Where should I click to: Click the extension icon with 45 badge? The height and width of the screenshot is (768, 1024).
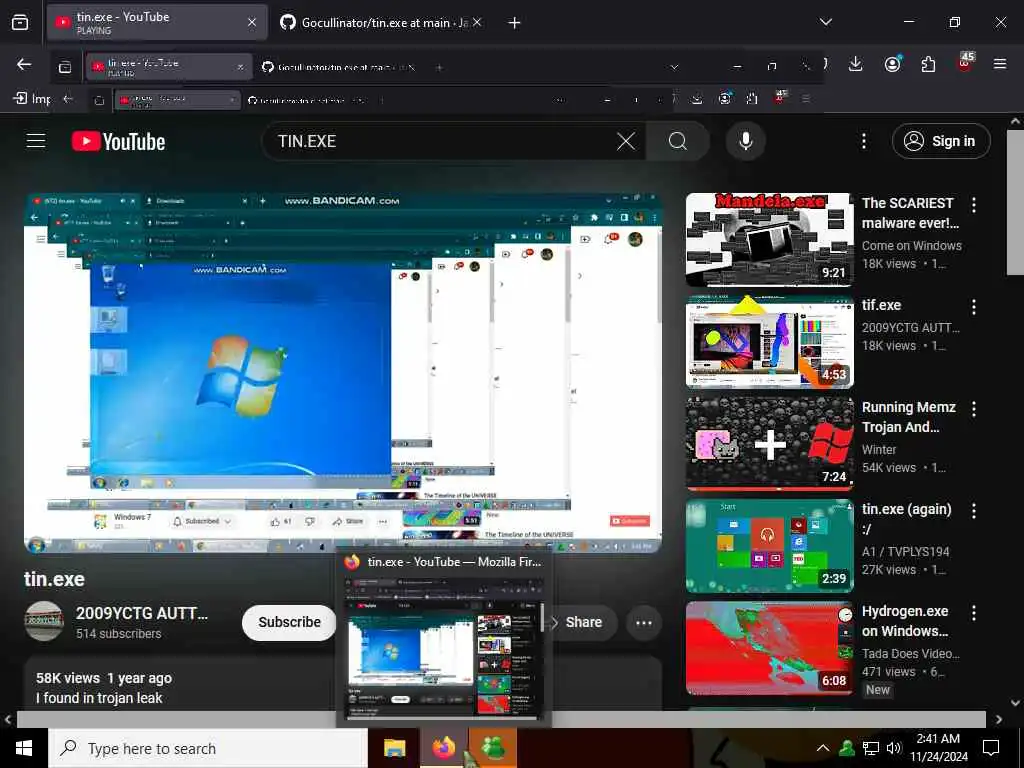[x=965, y=63]
